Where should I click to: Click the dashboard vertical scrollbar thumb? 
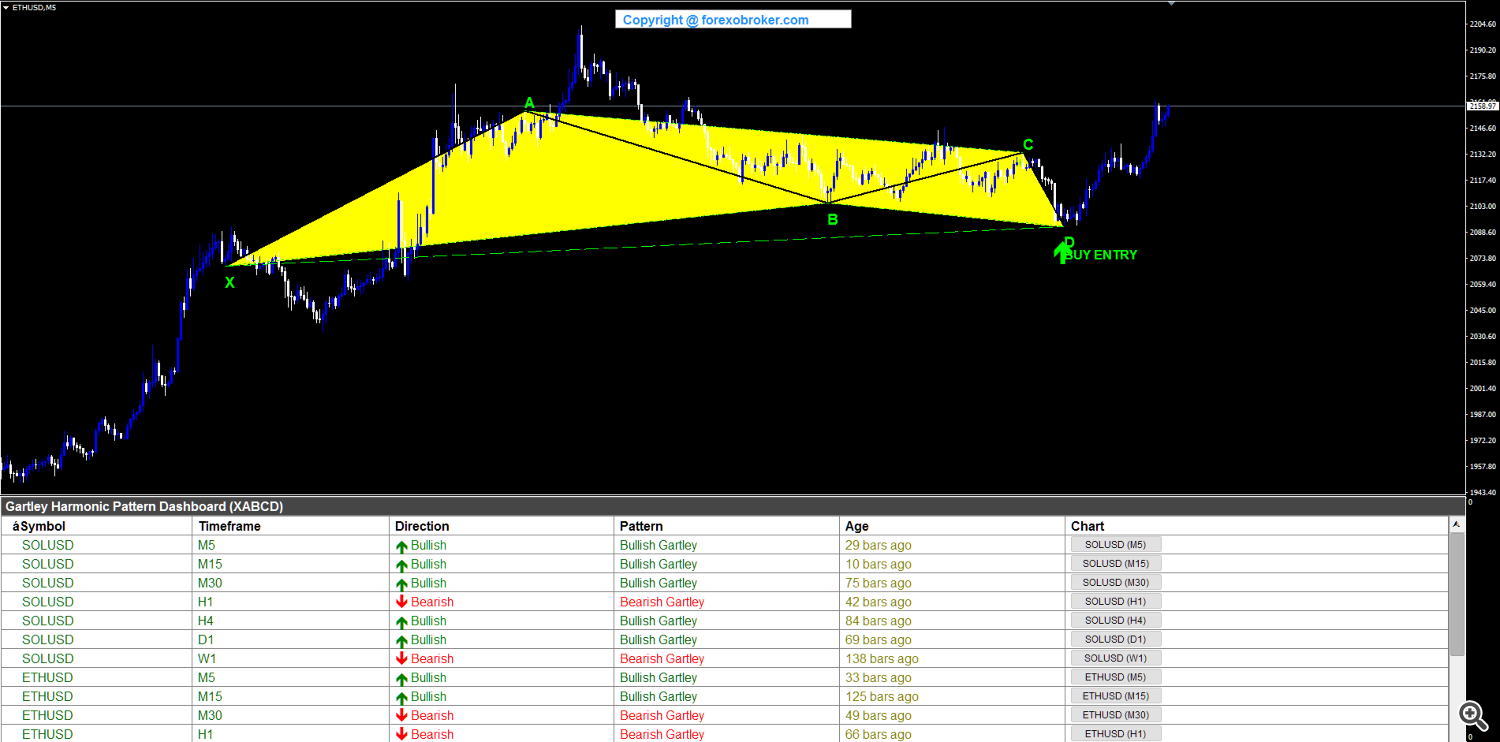pos(1457,593)
